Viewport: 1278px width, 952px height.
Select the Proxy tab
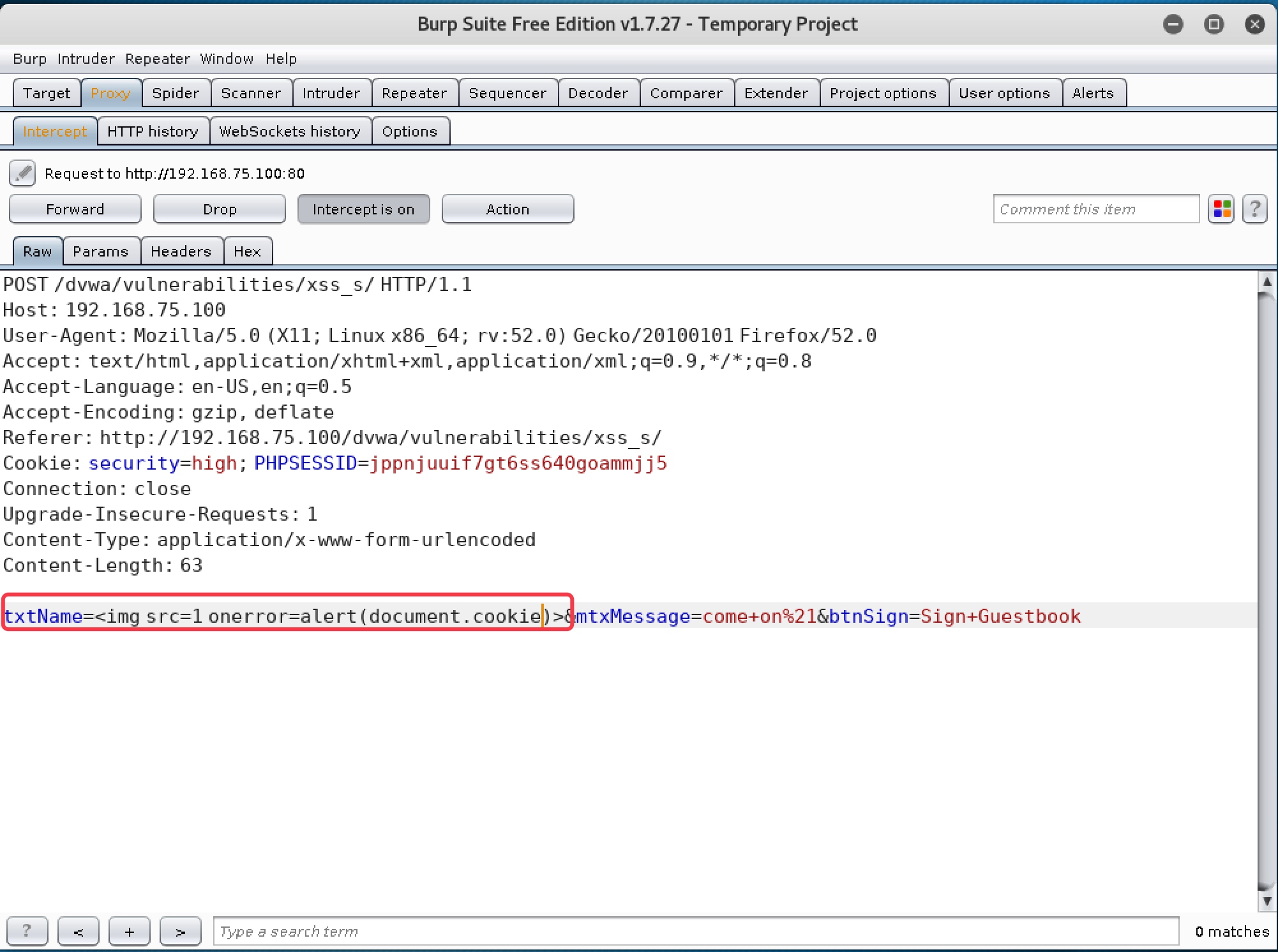click(111, 93)
